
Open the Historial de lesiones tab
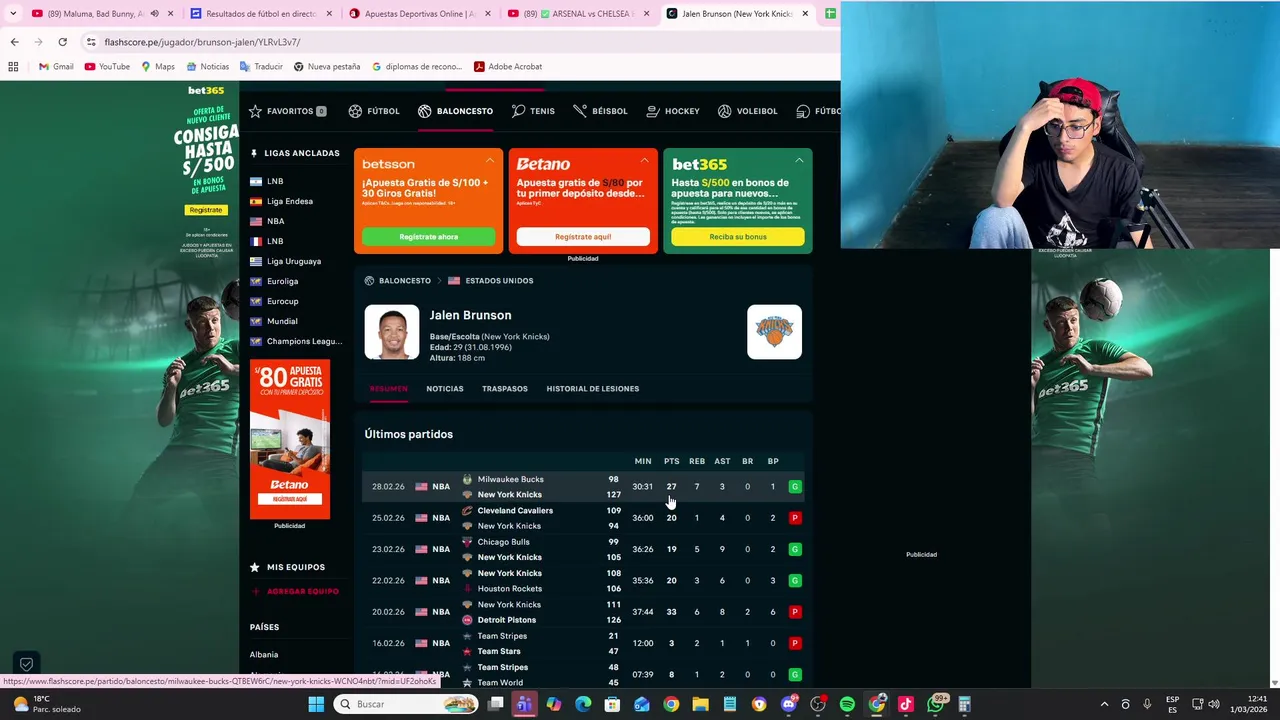tap(593, 389)
